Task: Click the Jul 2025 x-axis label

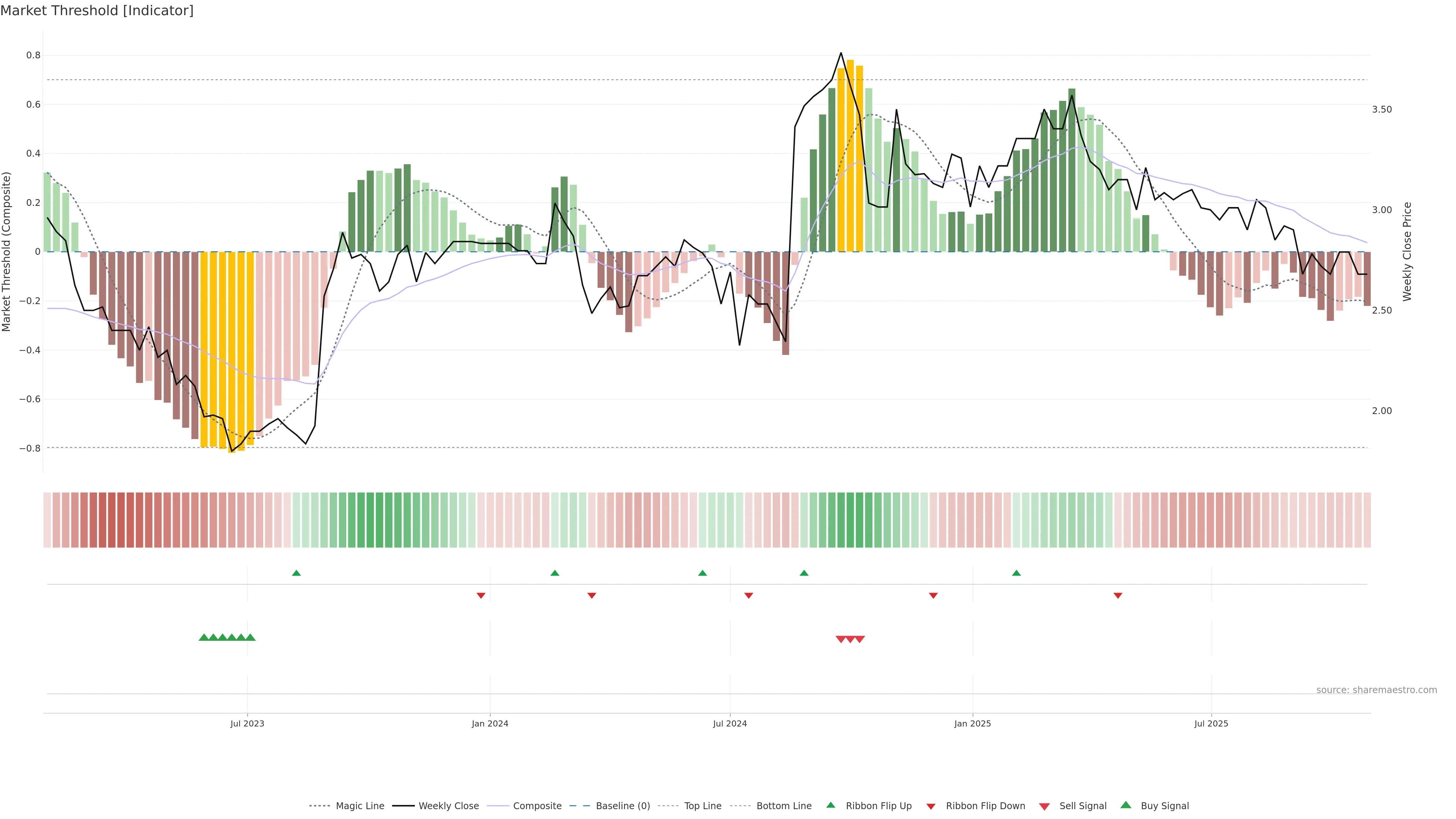Action: tap(1211, 723)
